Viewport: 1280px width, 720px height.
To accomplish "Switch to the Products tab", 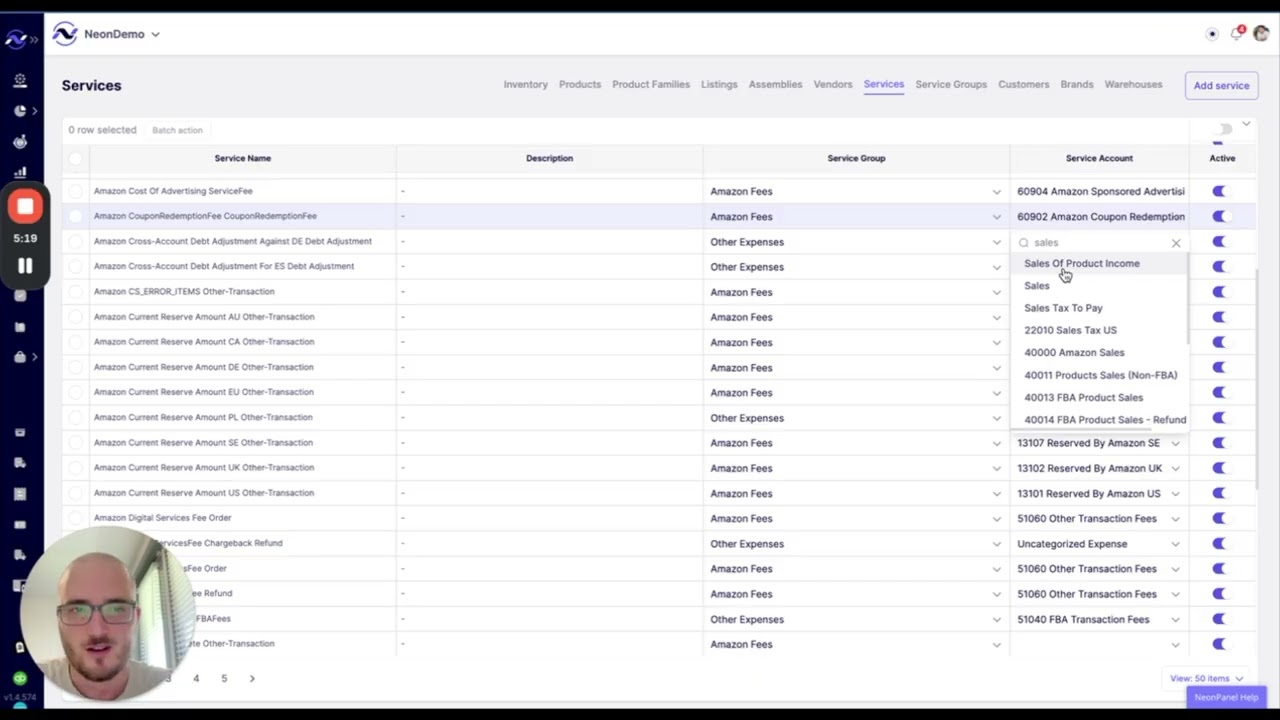I will [x=580, y=85].
